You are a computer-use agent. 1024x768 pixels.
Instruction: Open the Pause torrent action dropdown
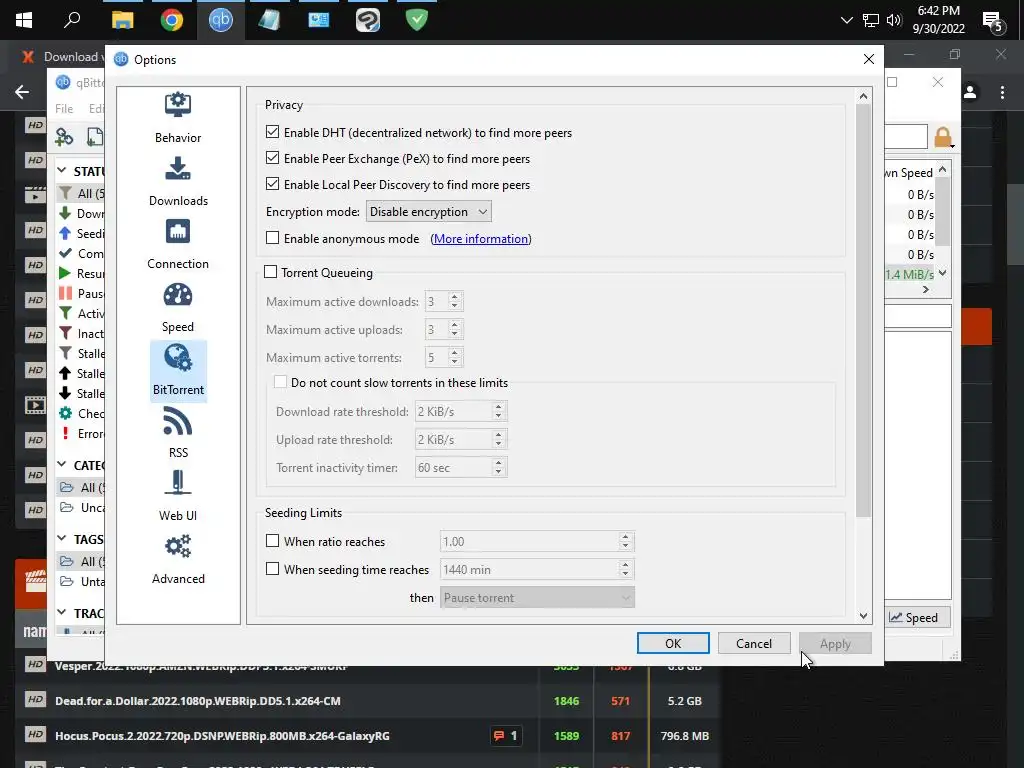click(x=537, y=598)
